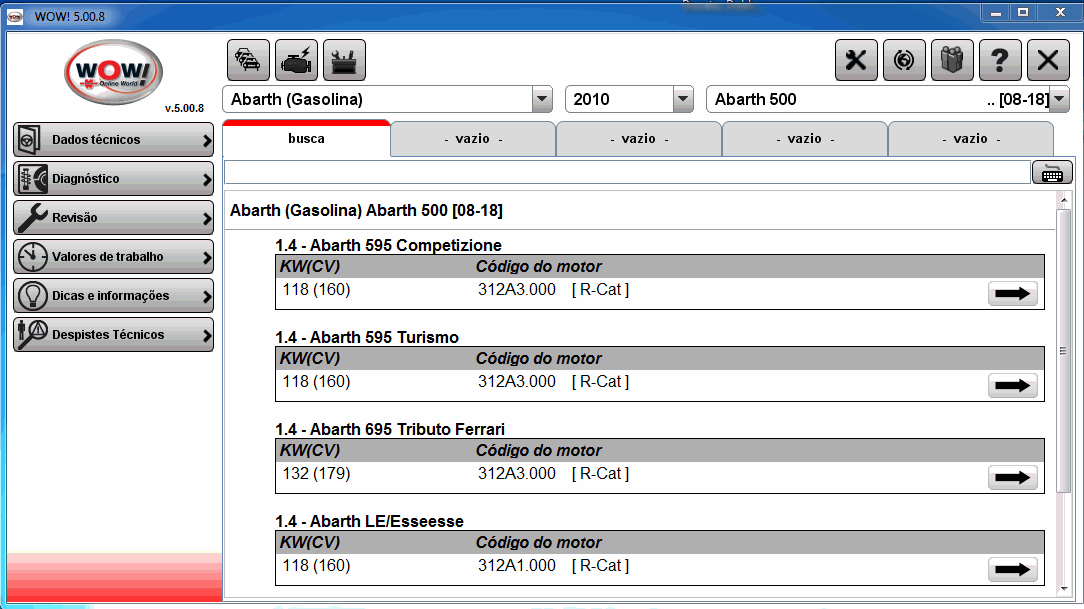Click the results scrollbar thumb

[x=1063, y=351]
